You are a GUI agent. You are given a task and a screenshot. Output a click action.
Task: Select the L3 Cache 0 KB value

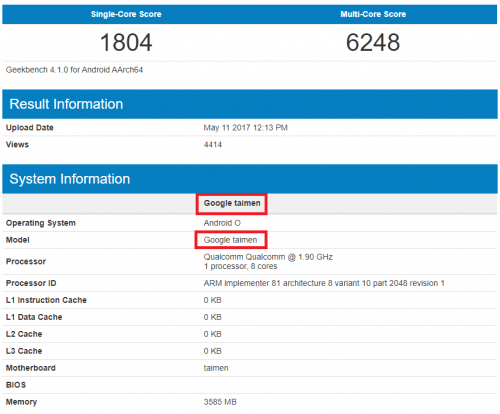pyautogui.click(x=213, y=351)
